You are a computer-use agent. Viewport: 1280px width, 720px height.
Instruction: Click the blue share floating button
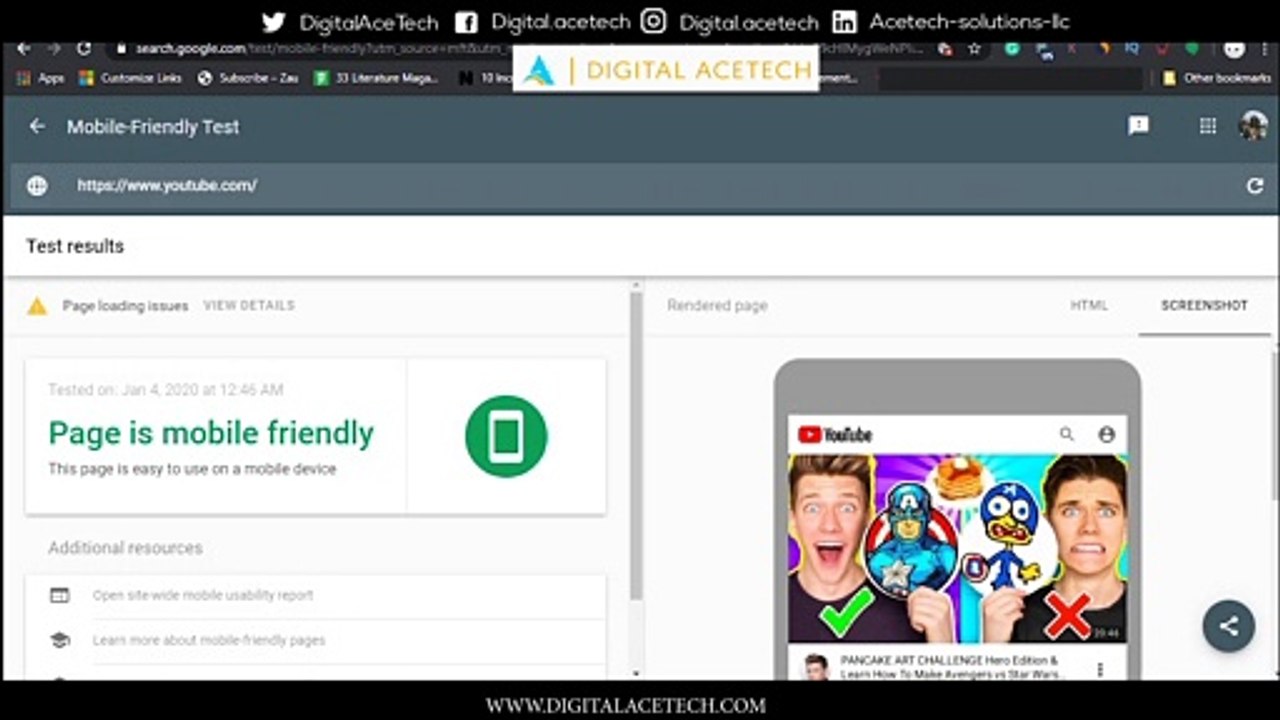point(1229,626)
